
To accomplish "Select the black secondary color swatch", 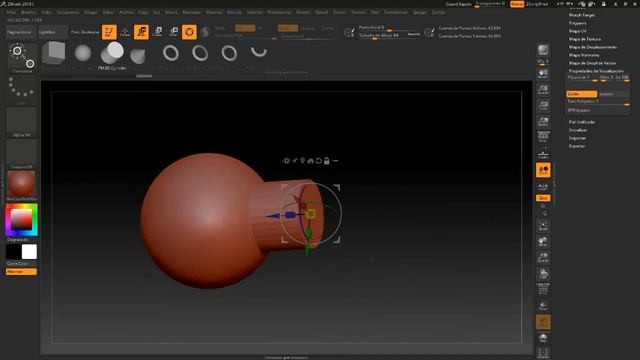I will [13, 252].
